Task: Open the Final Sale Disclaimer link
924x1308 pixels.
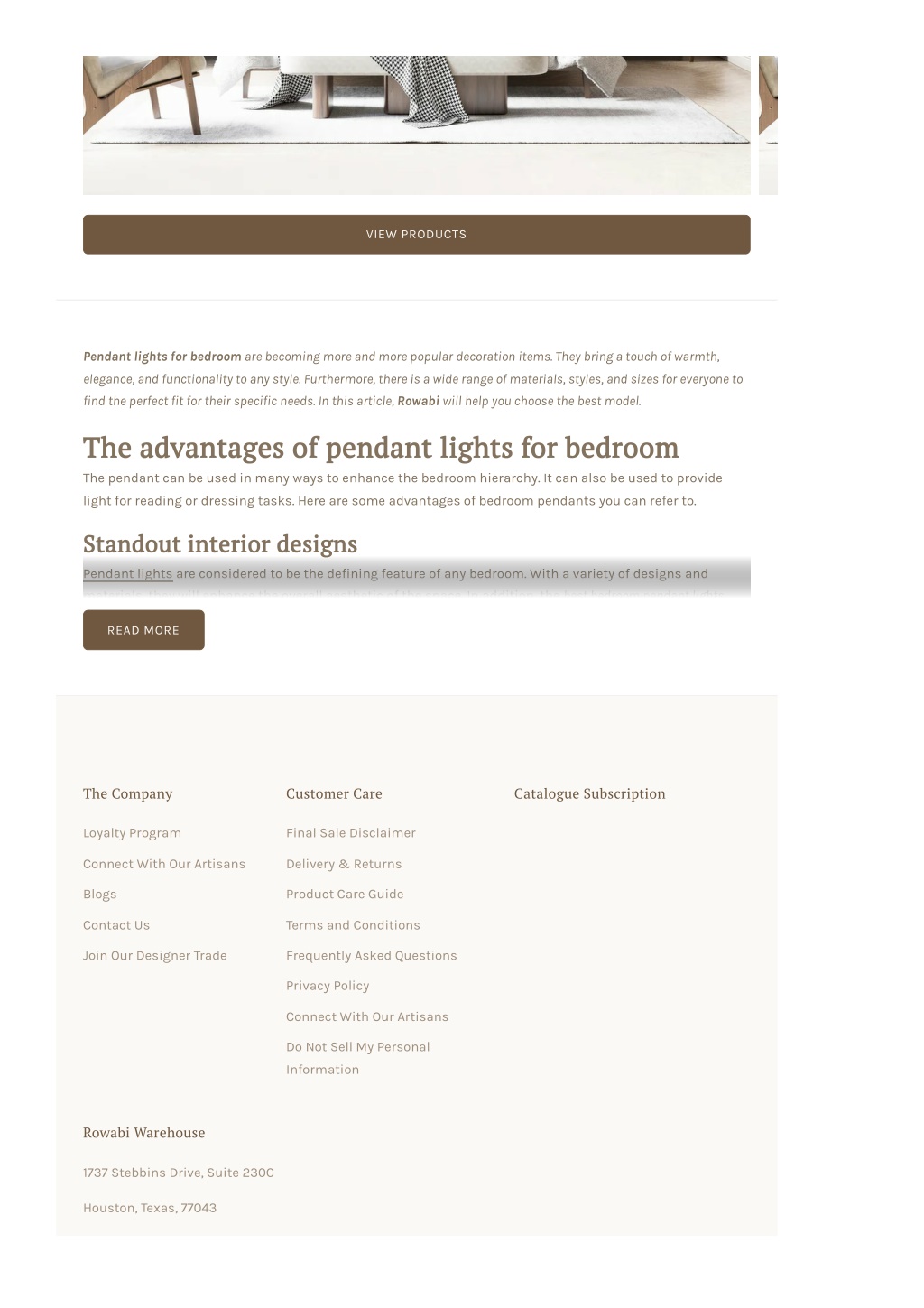Action: click(x=351, y=833)
